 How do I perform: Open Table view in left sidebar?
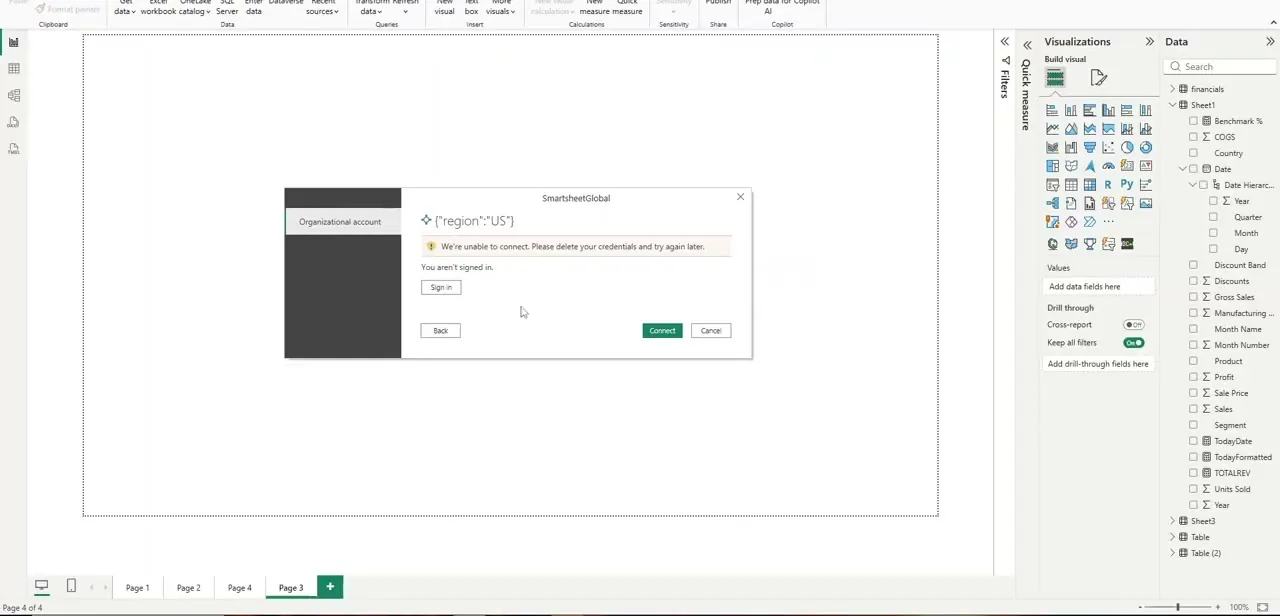(13, 69)
